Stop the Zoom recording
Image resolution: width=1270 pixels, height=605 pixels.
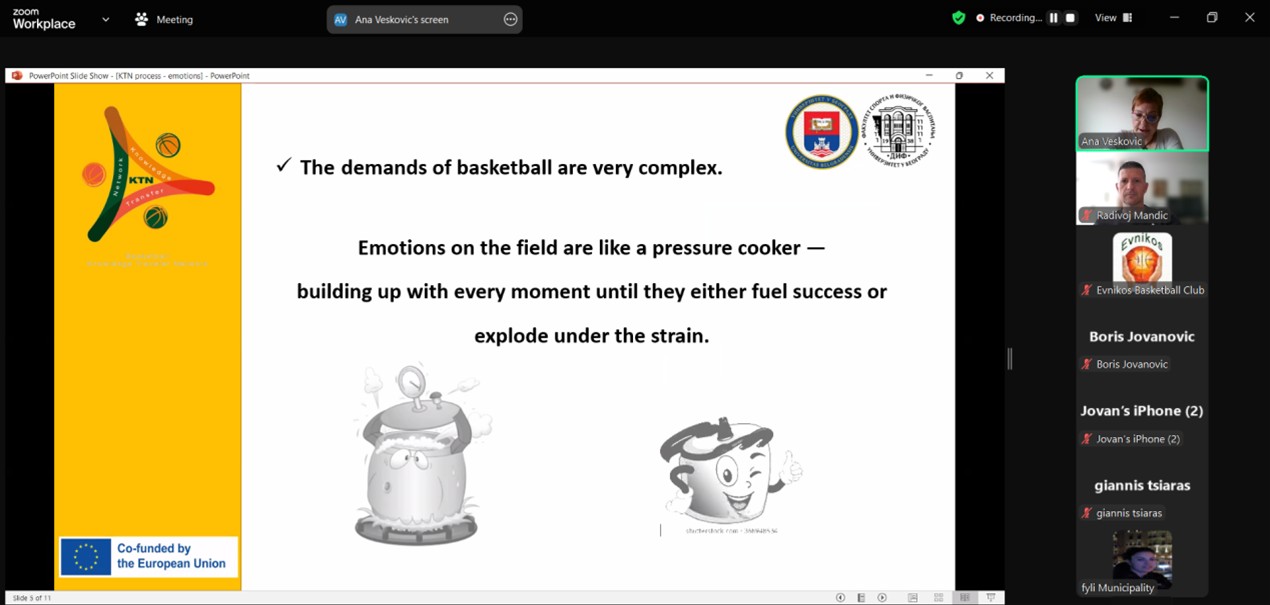[x=1070, y=18]
